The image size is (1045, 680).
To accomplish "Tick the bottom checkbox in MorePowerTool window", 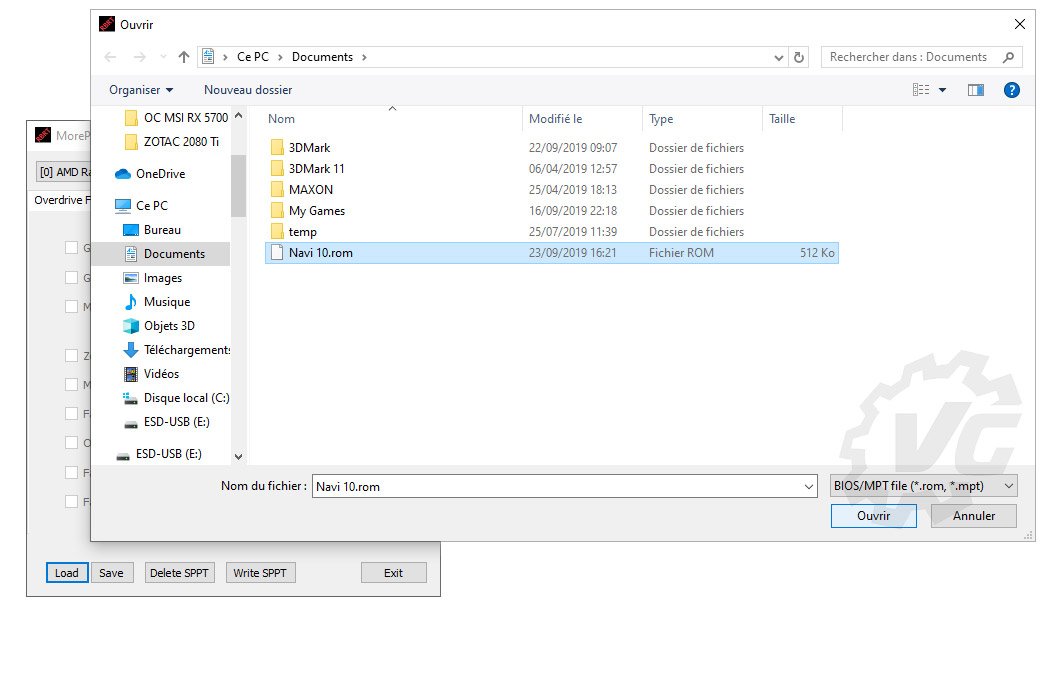I will (71, 501).
